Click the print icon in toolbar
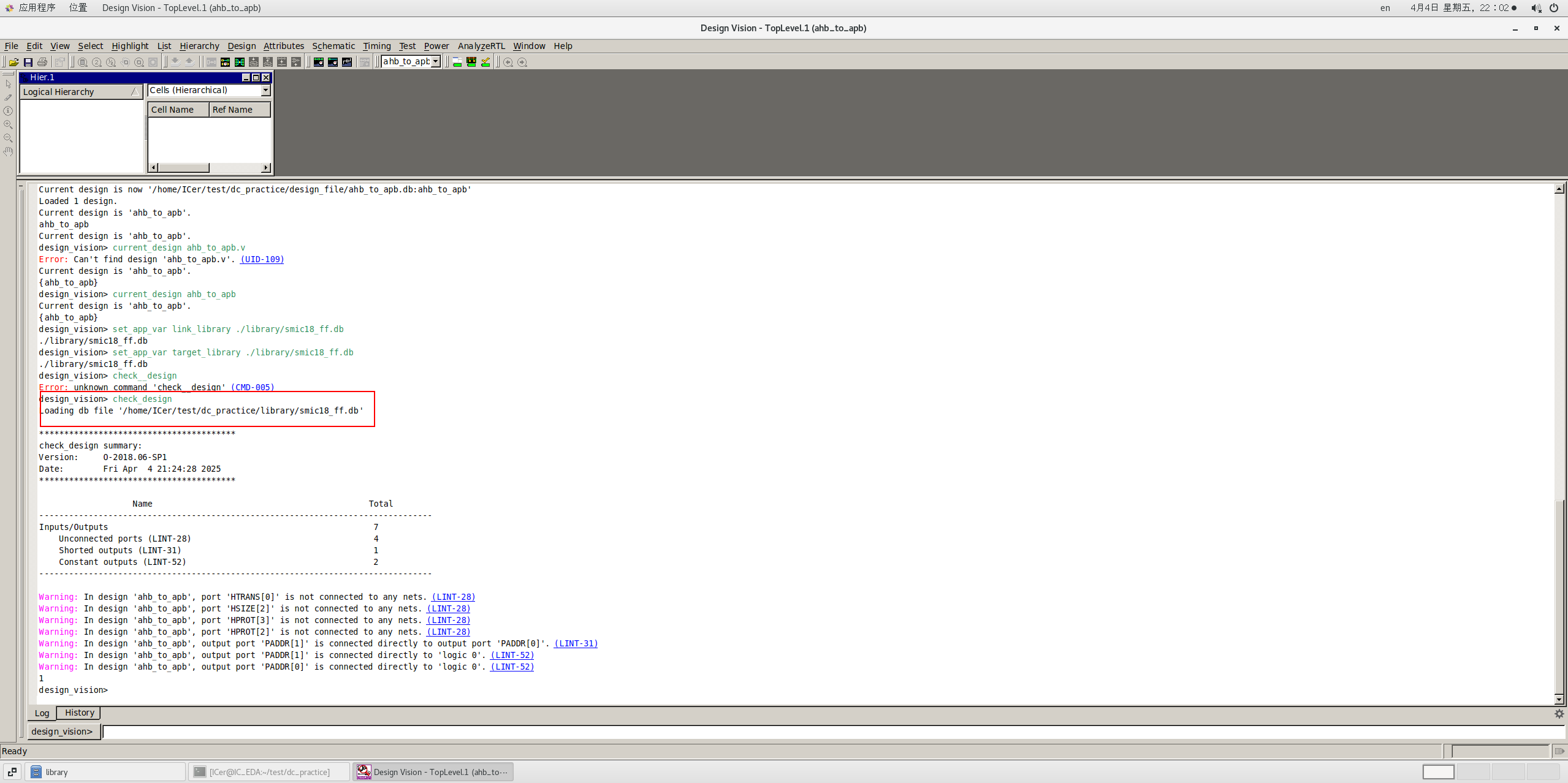Screen dimensions: 1568x783 42,62
